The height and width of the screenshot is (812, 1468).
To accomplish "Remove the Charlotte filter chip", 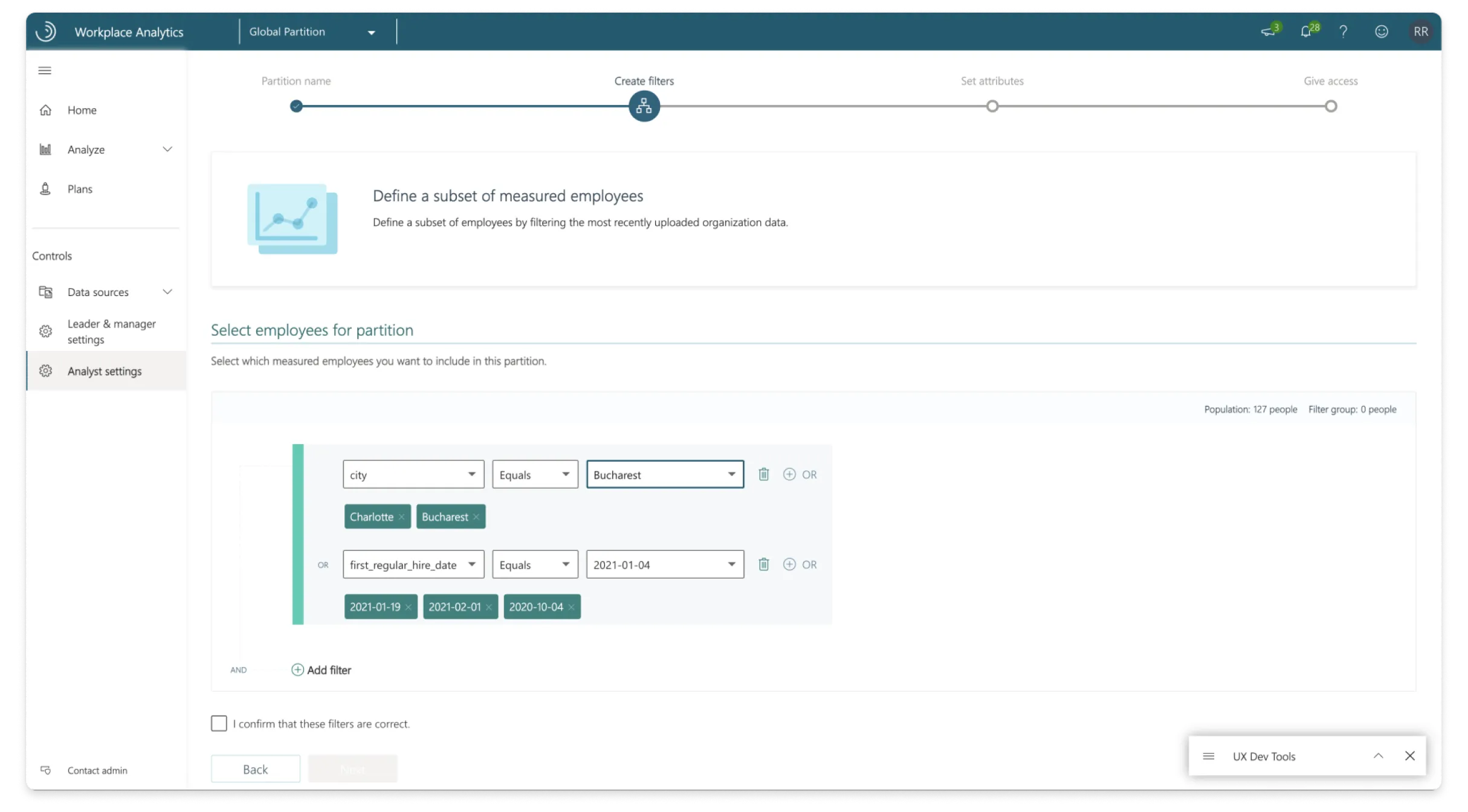I will (x=402, y=517).
